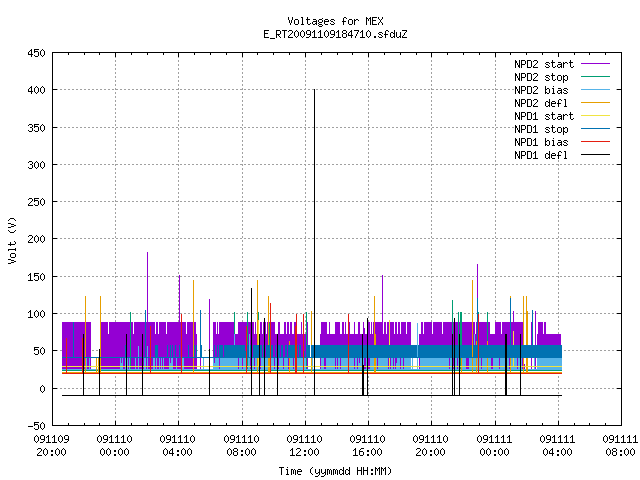The height and width of the screenshot is (480, 640).
Task: Click the "091110 04:00" x-axis tick label
Action: 178,446
